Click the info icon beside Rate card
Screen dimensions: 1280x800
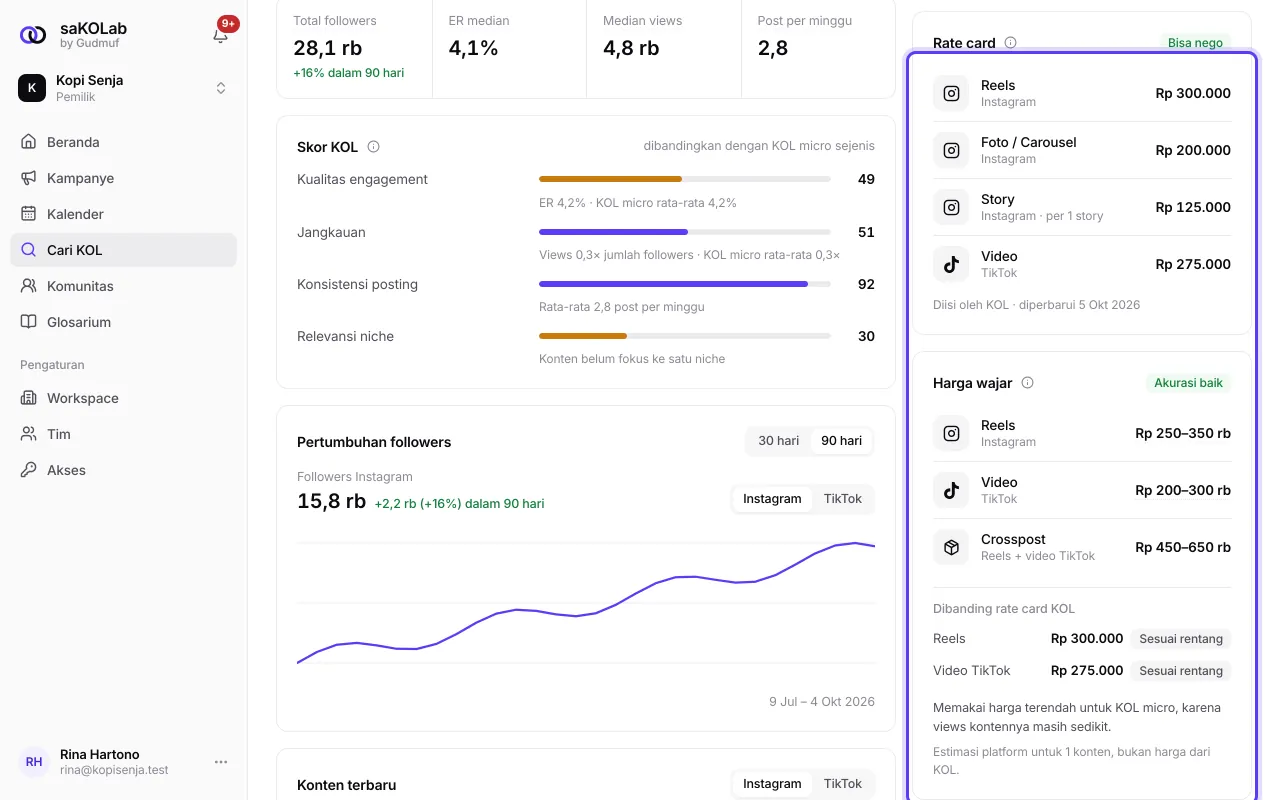tap(1010, 43)
